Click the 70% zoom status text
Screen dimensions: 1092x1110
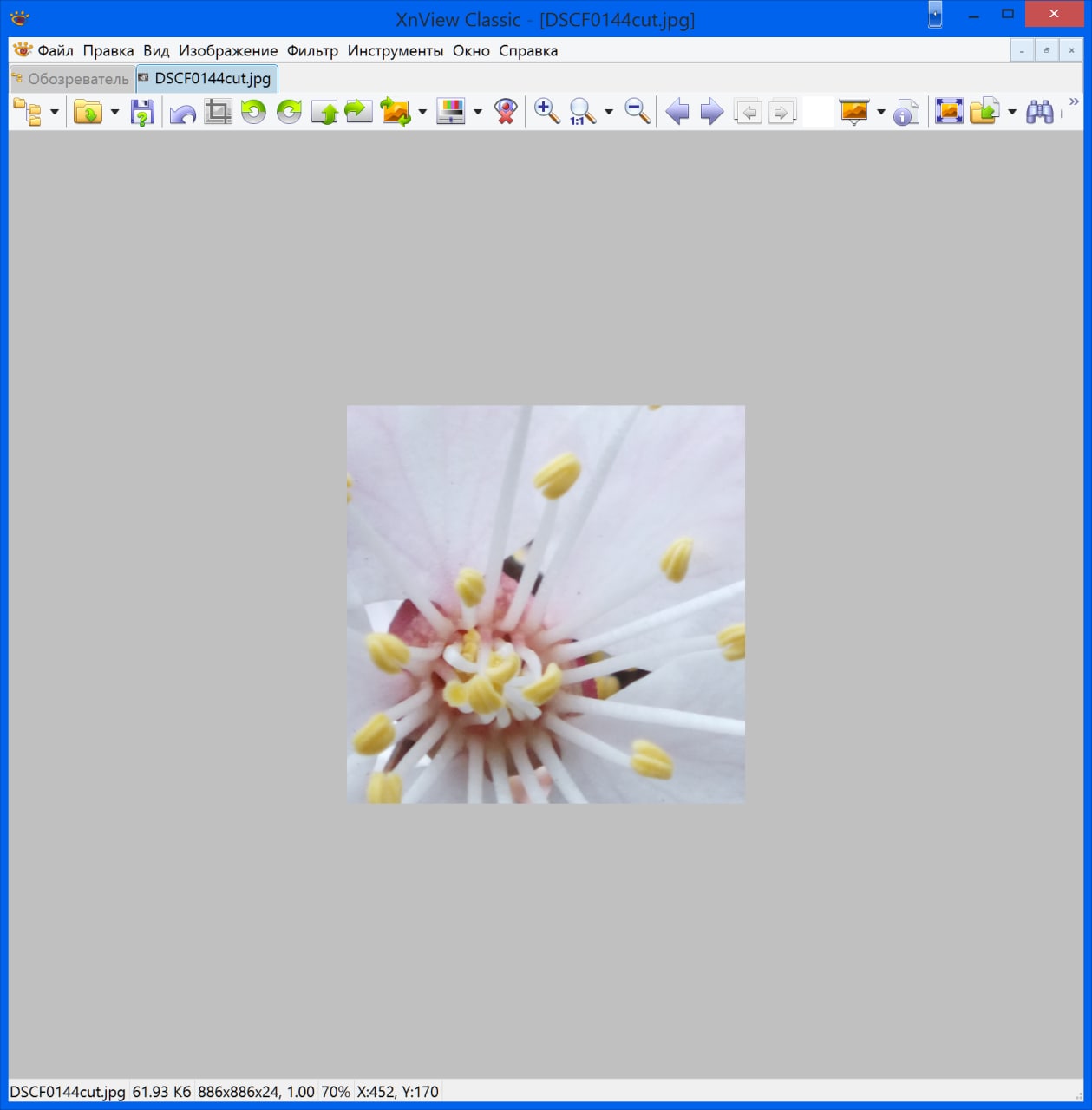(336, 1092)
